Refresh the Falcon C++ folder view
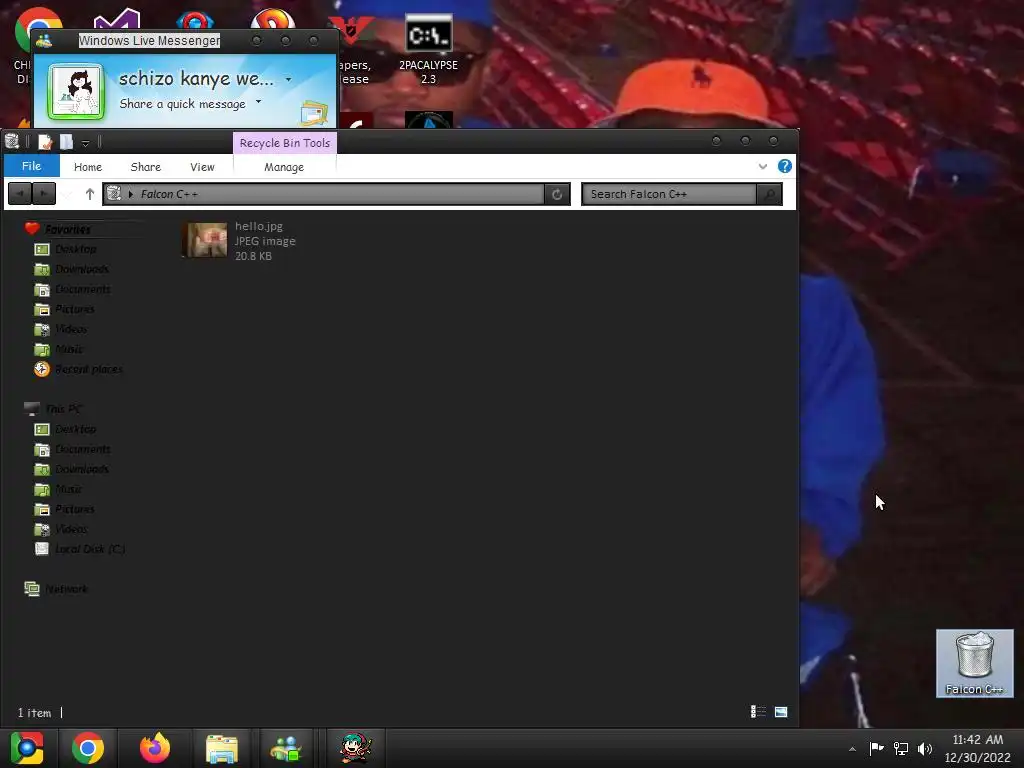The width and height of the screenshot is (1024, 768). coord(557,194)
